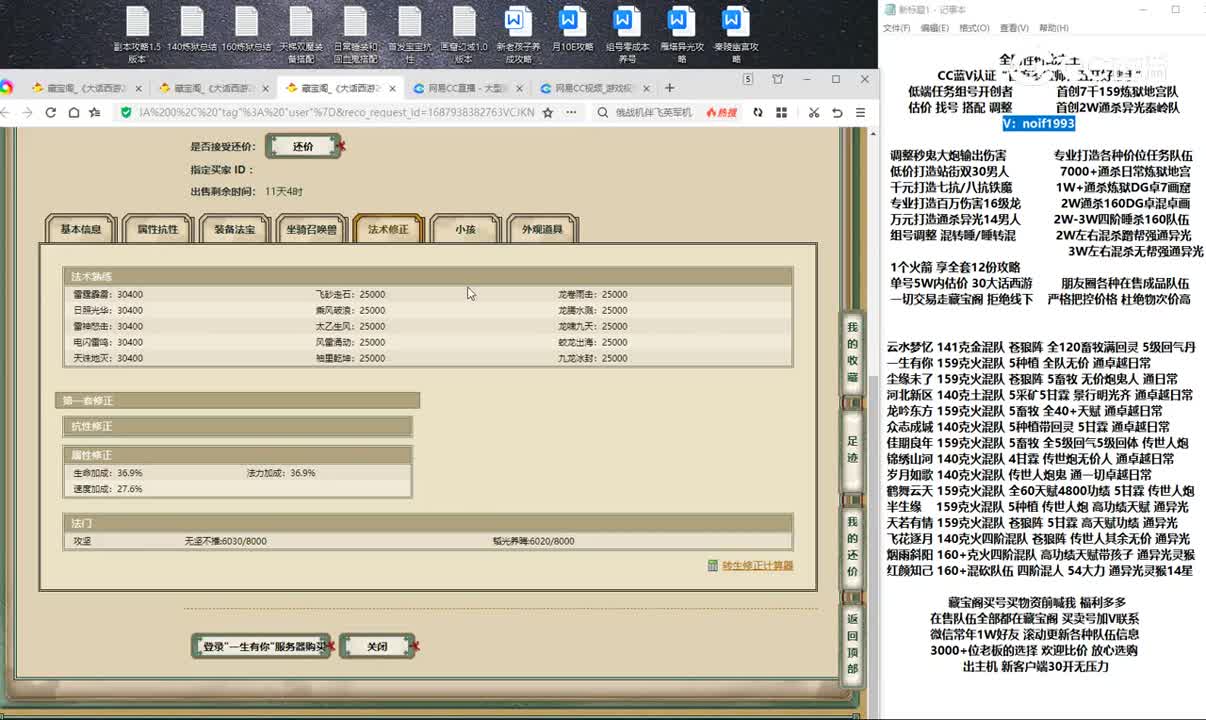Viewport: 1206px width, 720px height.
Task: Click the undo closed tab icon
Action: [837, 113]
